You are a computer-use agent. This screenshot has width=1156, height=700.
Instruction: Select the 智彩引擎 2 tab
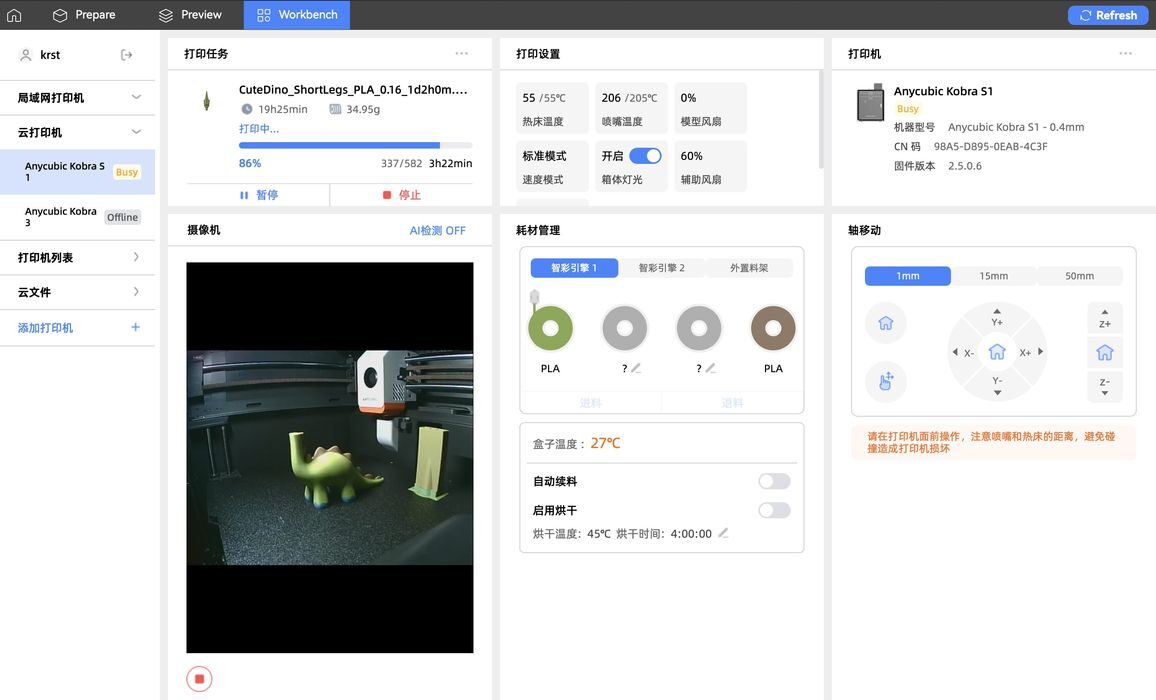point(661,268)
